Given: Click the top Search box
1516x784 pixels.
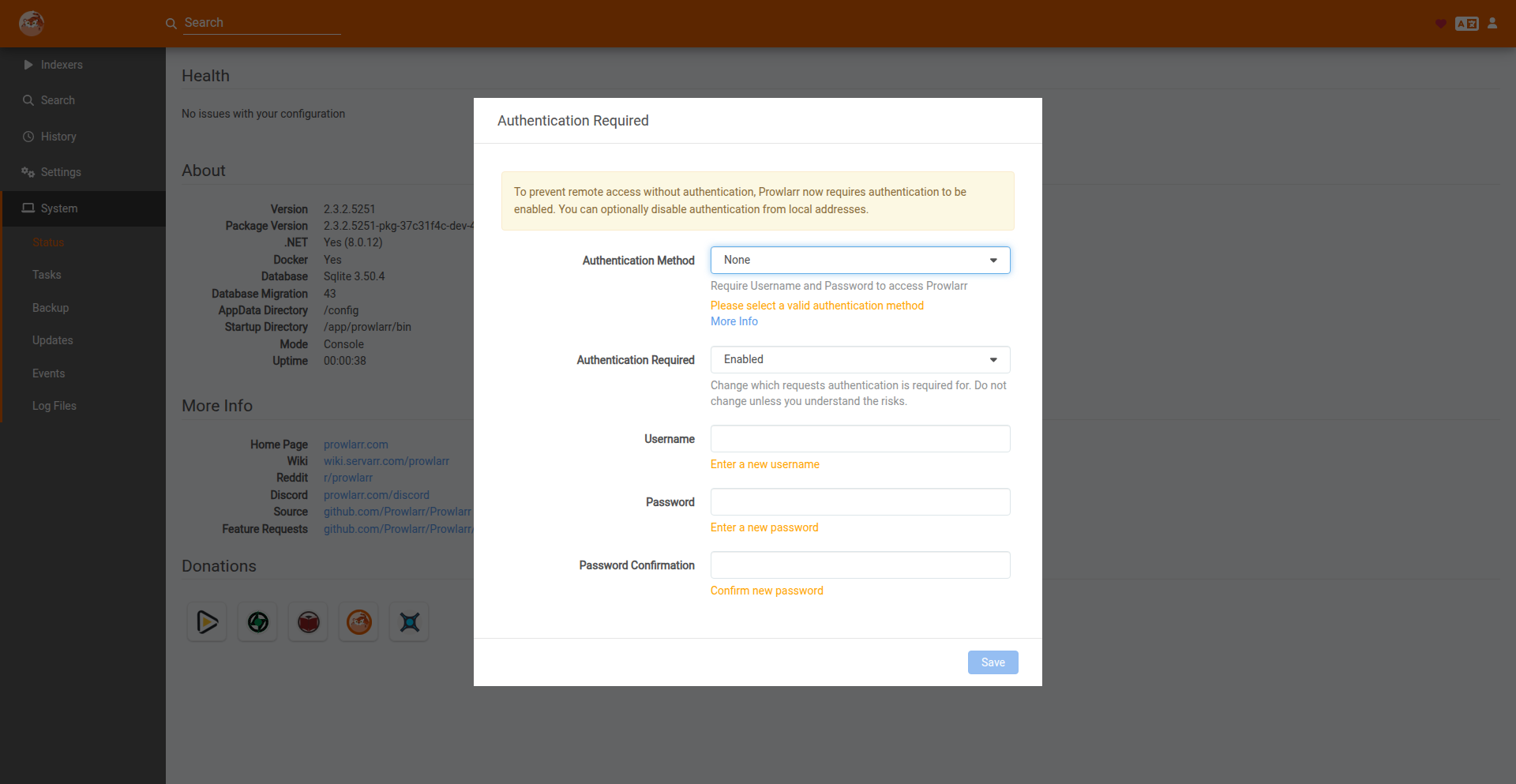Looking at the screenshot, I should pos(261,23).
